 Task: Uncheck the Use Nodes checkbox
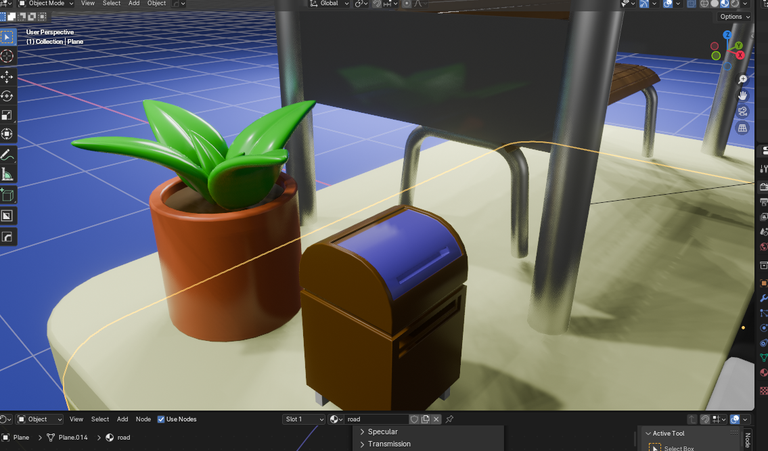161,419
